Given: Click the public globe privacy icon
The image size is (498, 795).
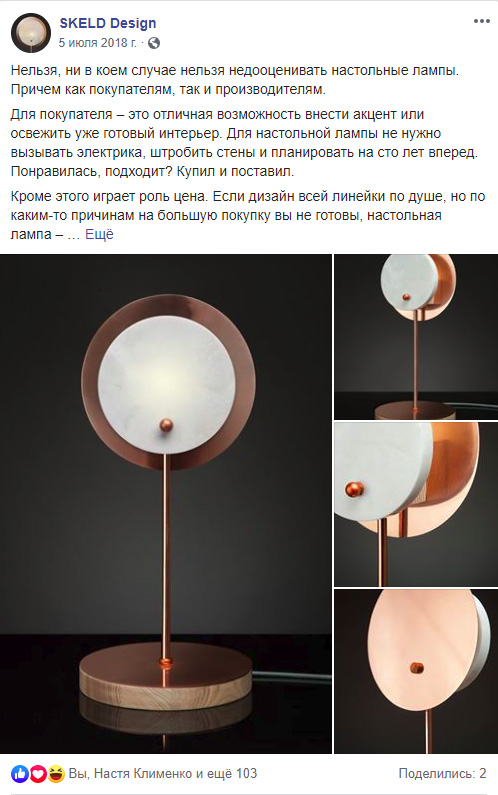Looking at the screenshot, I should point(154,43).
